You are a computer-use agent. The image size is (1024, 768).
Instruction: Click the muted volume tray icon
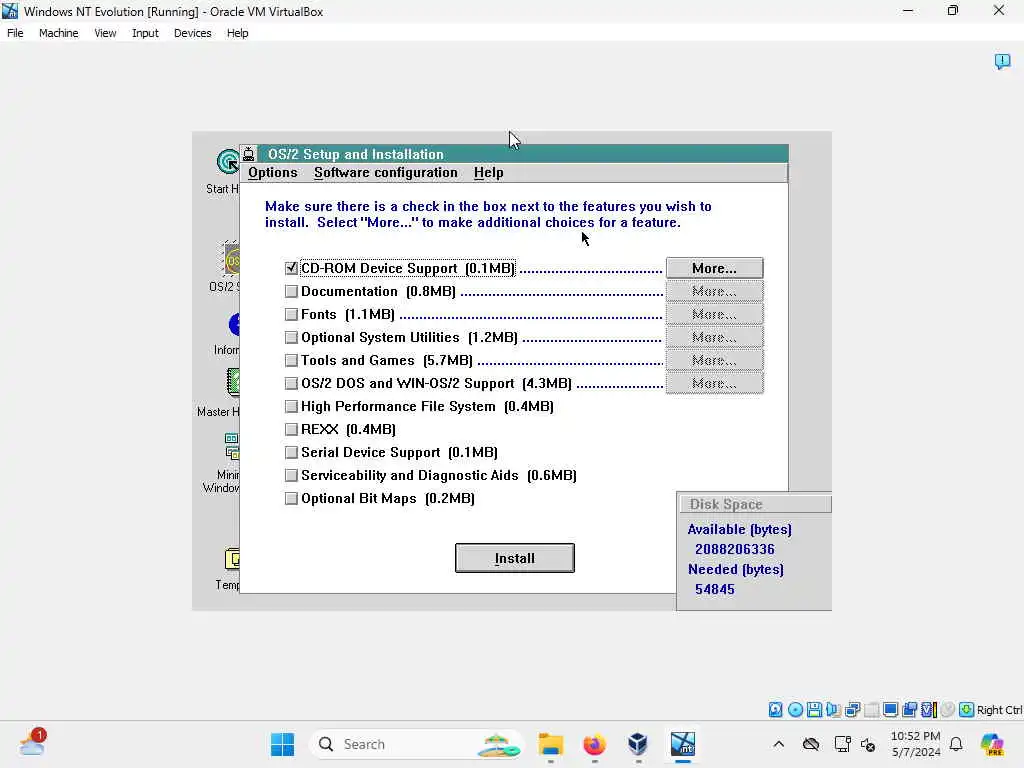[868, 744]
